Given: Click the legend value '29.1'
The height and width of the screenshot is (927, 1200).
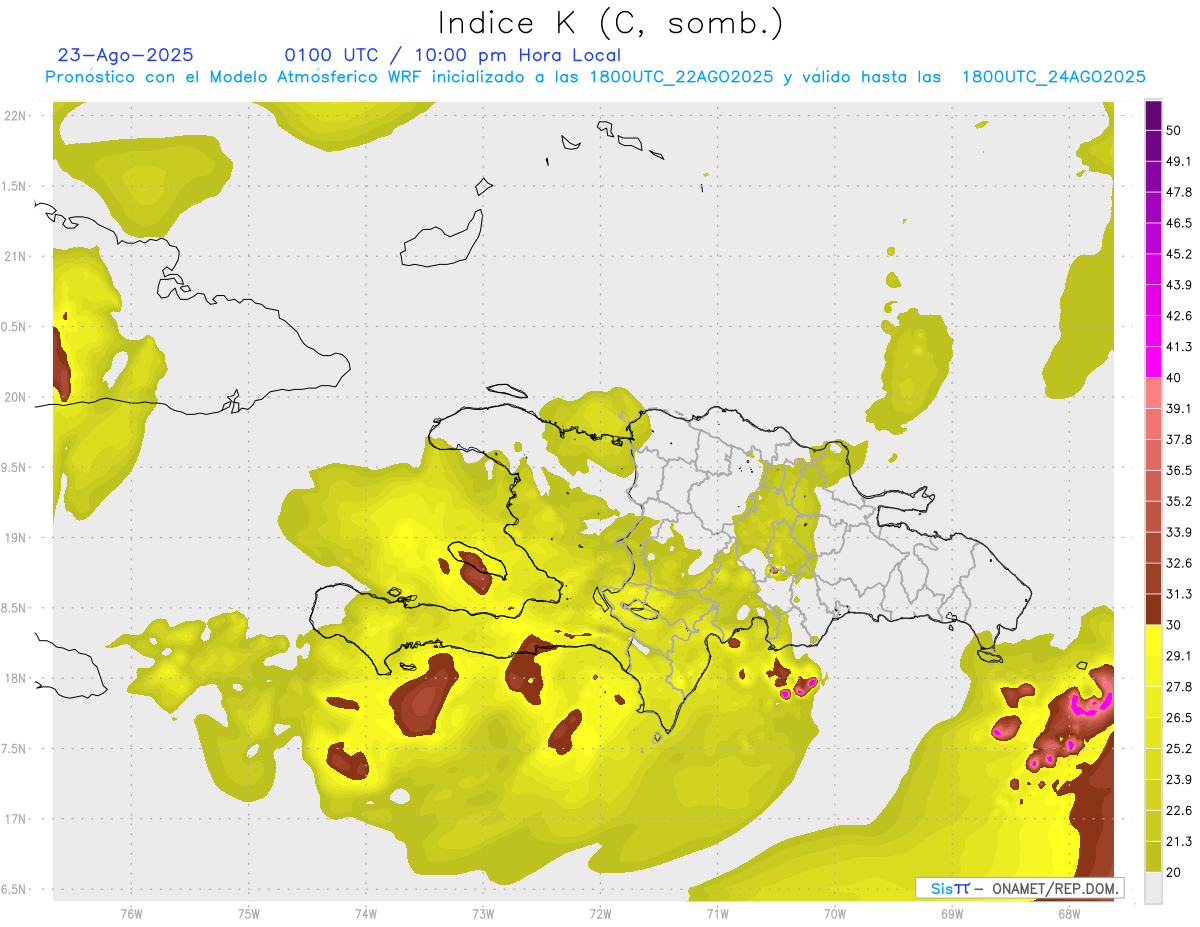Looking at the screenshot, I should pos(1179,656).
